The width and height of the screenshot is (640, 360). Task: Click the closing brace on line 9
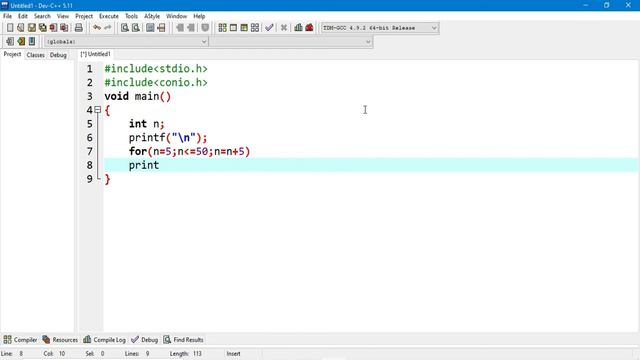(x=107, y=179)
